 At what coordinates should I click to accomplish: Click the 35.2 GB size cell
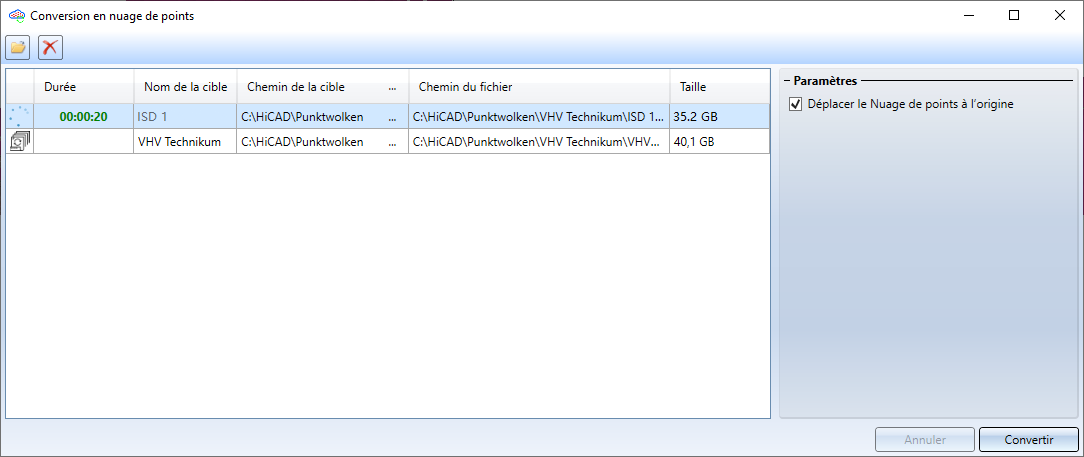coord(720,117)
